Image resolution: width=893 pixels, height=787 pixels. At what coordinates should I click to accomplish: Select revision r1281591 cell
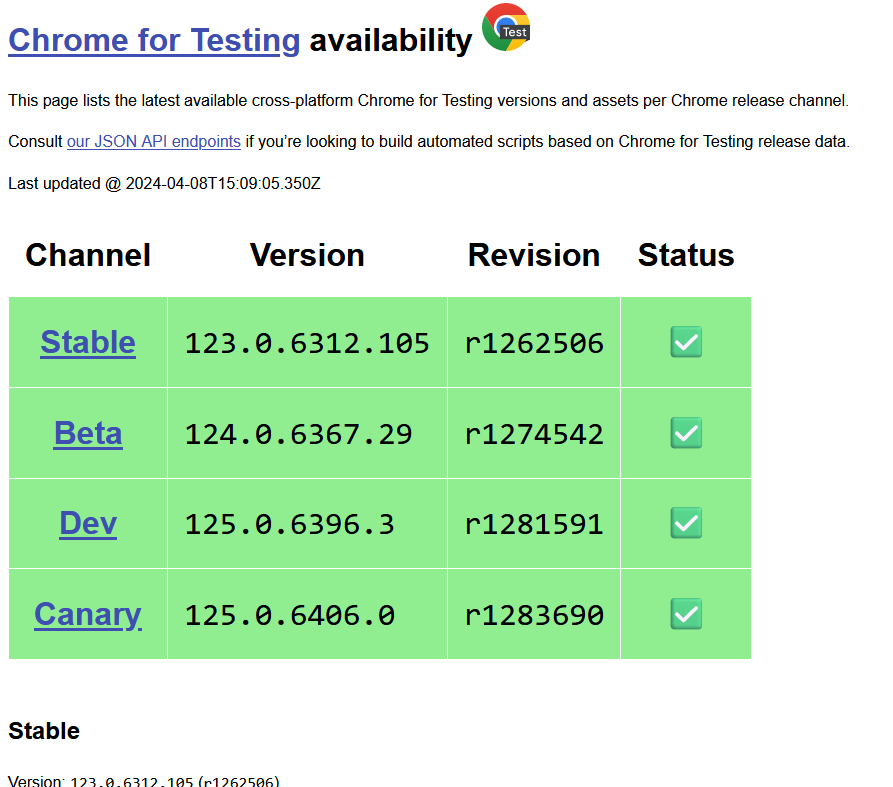534,524
